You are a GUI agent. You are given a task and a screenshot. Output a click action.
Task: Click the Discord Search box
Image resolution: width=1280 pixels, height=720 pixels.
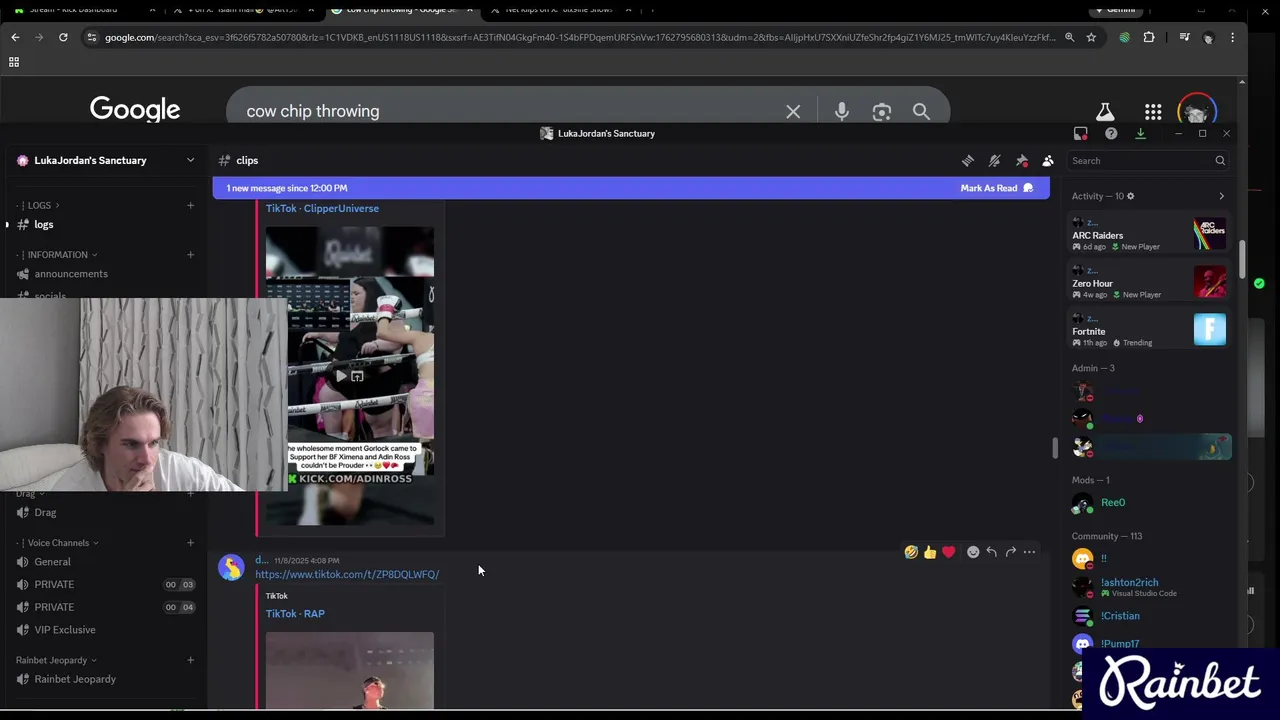1148,160
